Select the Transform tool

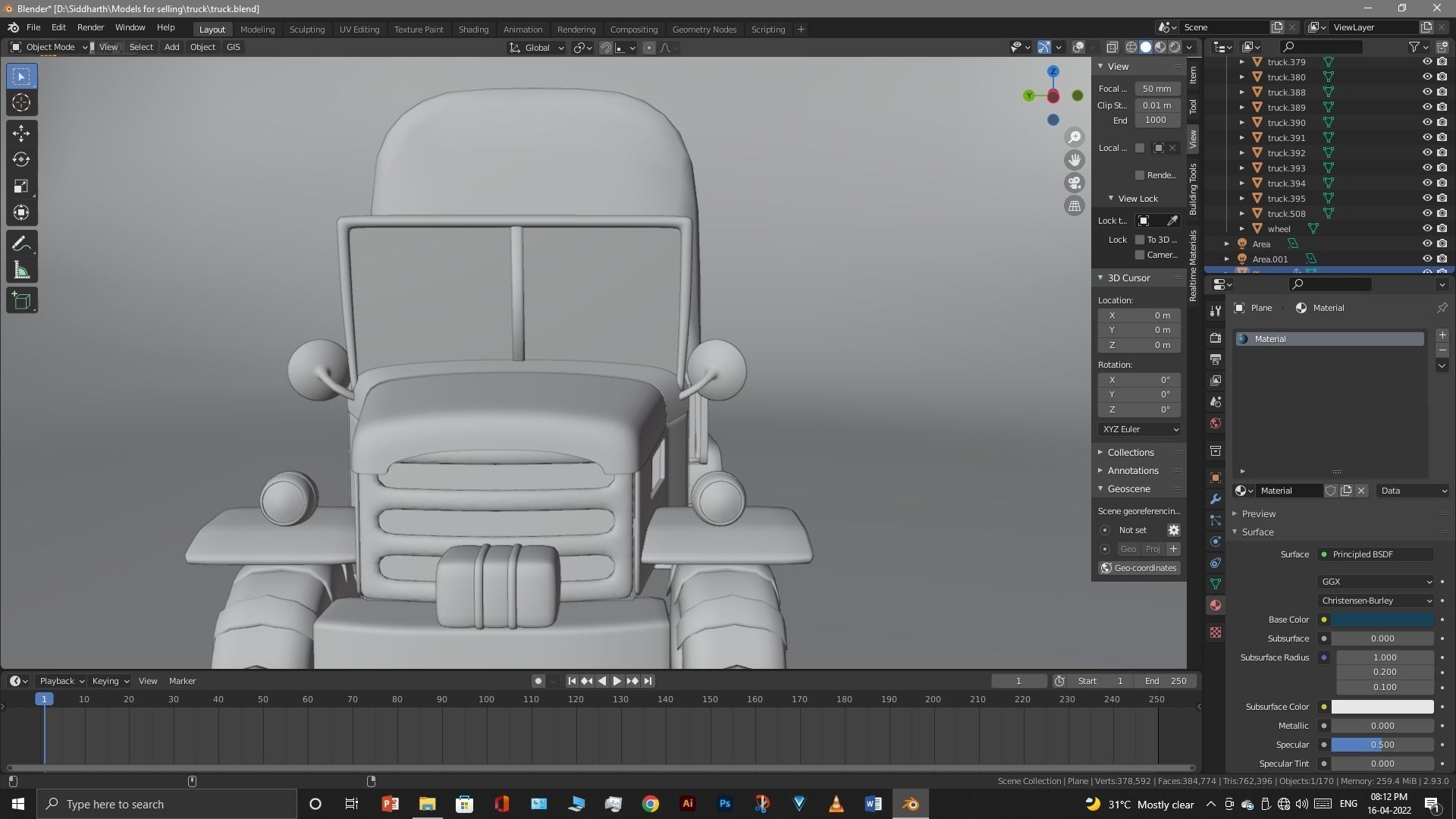coord(21,213)
